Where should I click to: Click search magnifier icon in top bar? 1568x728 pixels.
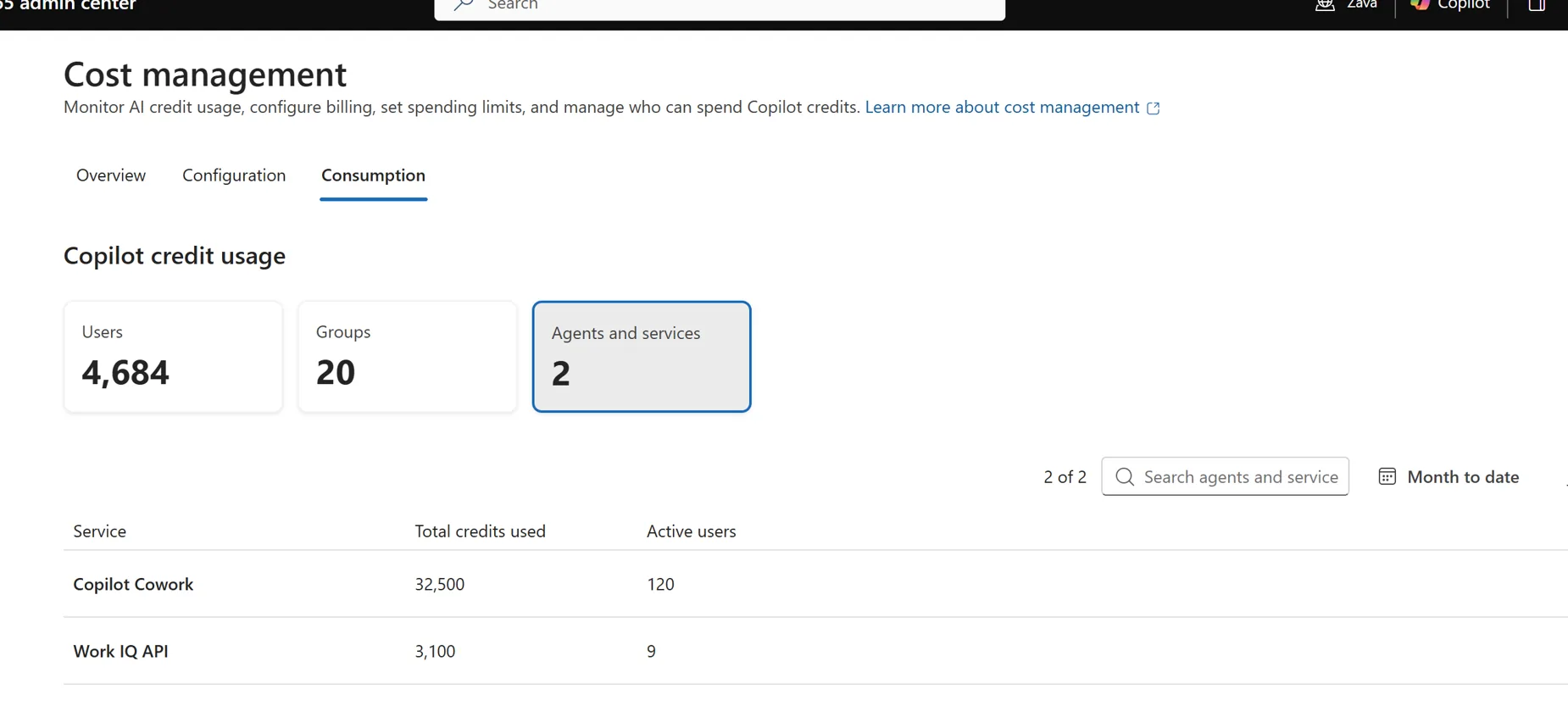click(464, 4)
